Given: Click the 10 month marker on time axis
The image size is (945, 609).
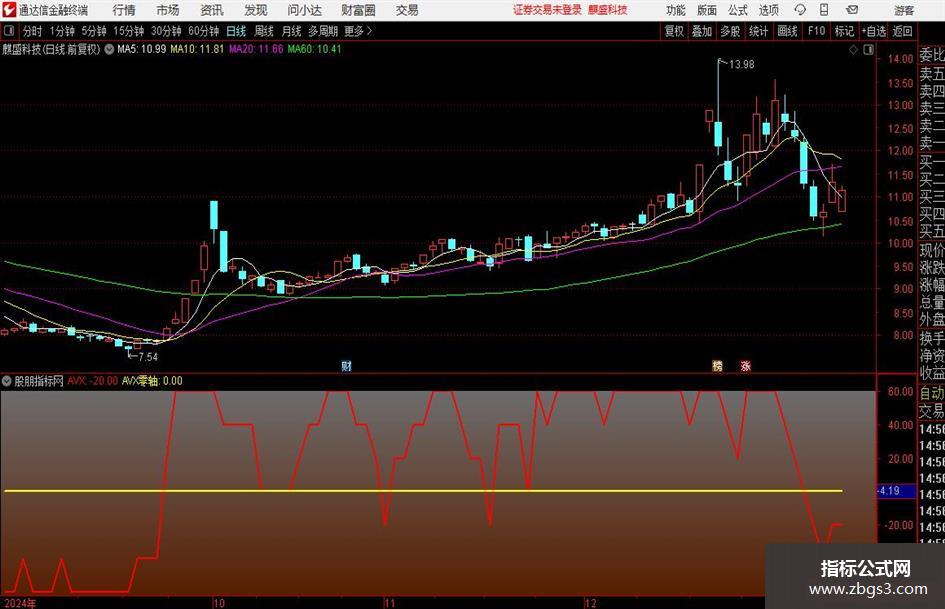Looking at the screenshot, I should (219, 603).
